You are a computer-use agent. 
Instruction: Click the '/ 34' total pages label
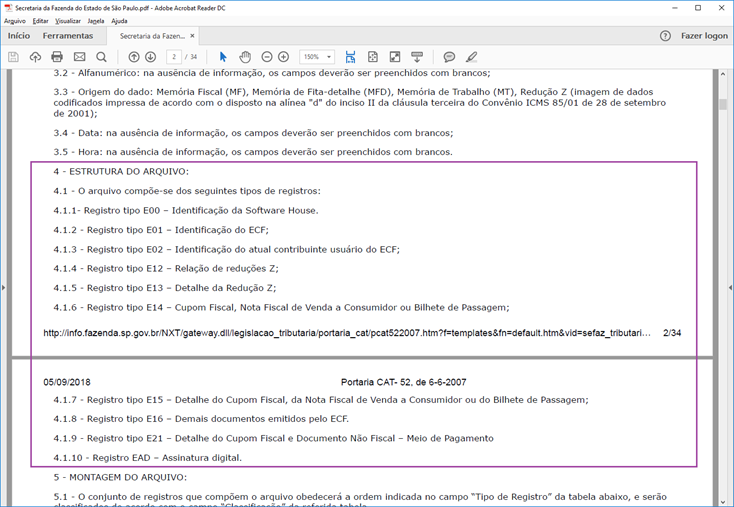pos(191,57)
